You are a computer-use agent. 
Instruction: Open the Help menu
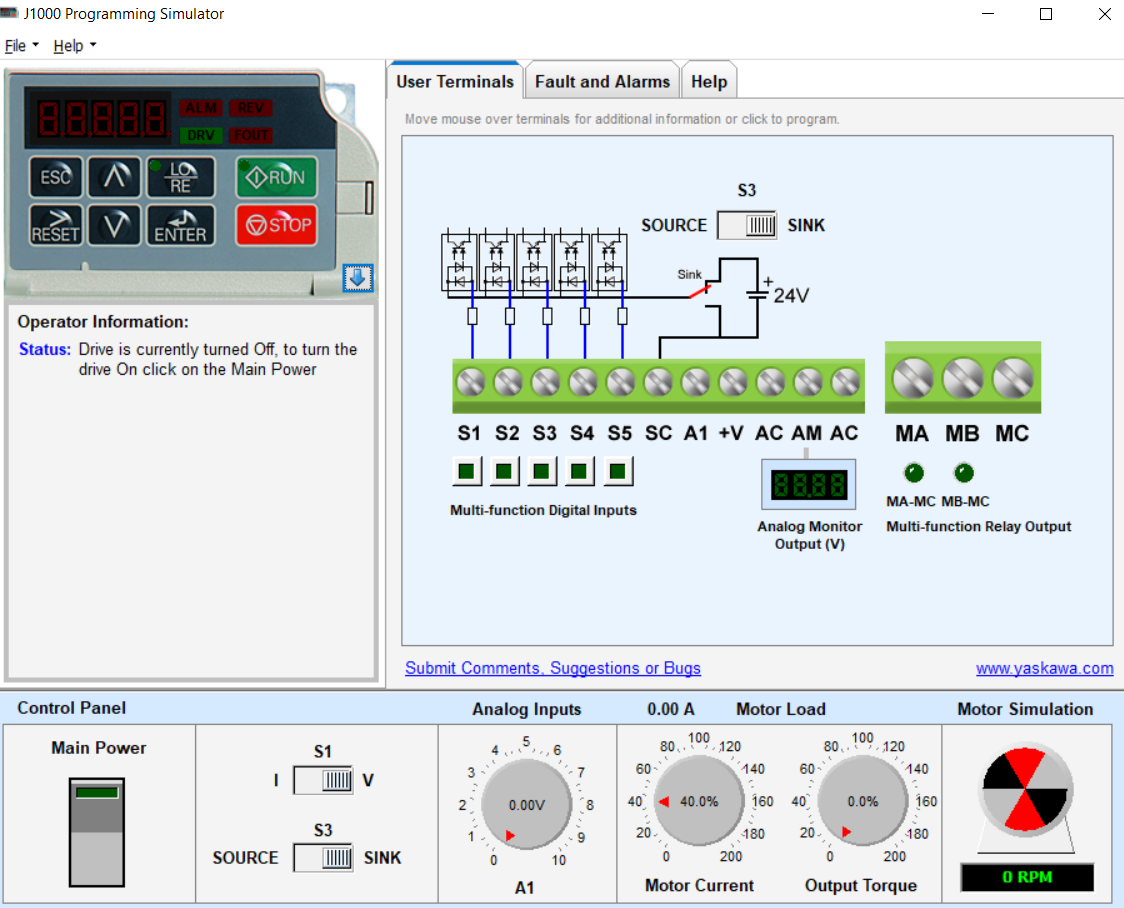pos(75,46)
